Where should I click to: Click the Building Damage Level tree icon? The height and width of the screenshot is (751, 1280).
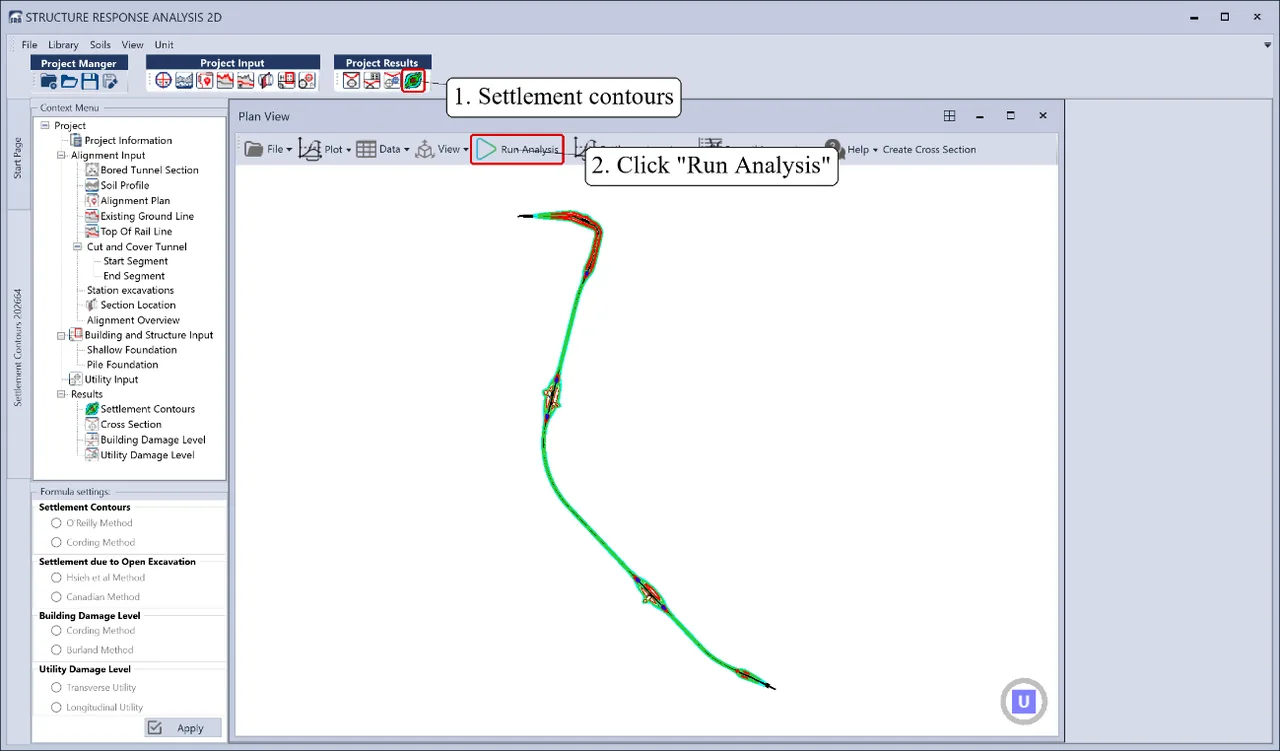pos(92,440)
